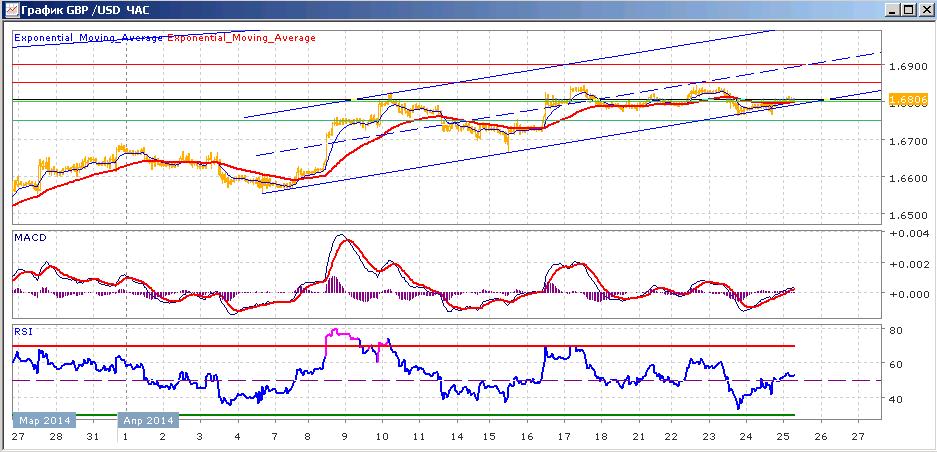
Task: Click the RSI scale value 40
Action: [x=896, y=399]
